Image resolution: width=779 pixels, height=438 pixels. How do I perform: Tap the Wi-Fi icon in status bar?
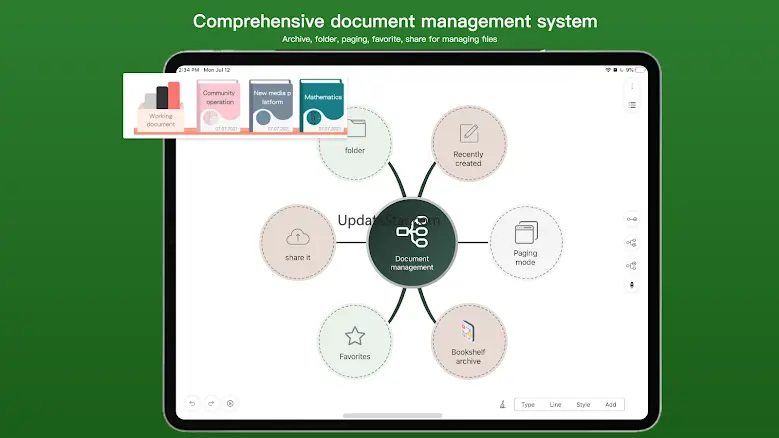coord(608,70)
